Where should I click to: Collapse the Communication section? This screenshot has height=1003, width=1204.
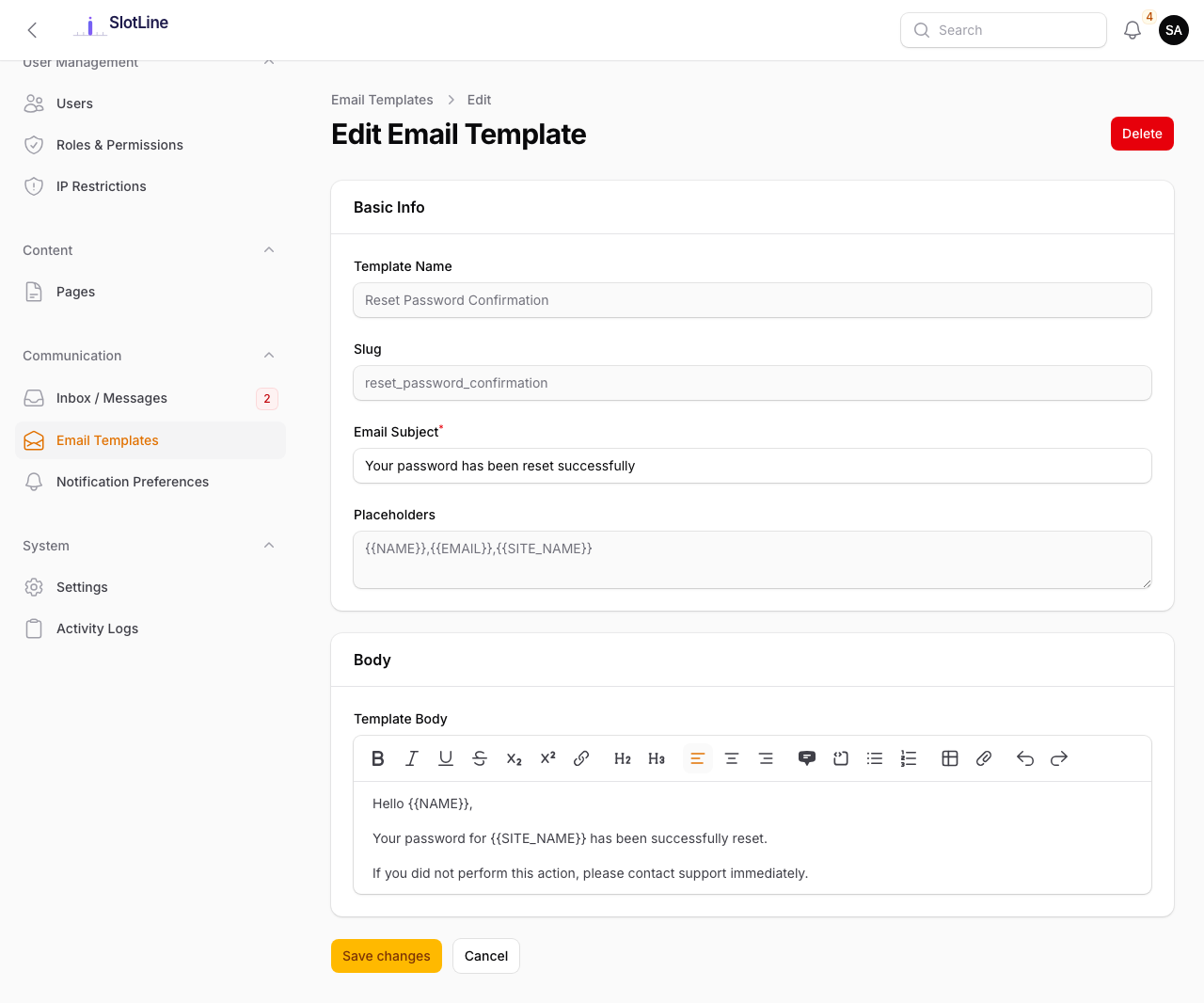pos(269,356)
